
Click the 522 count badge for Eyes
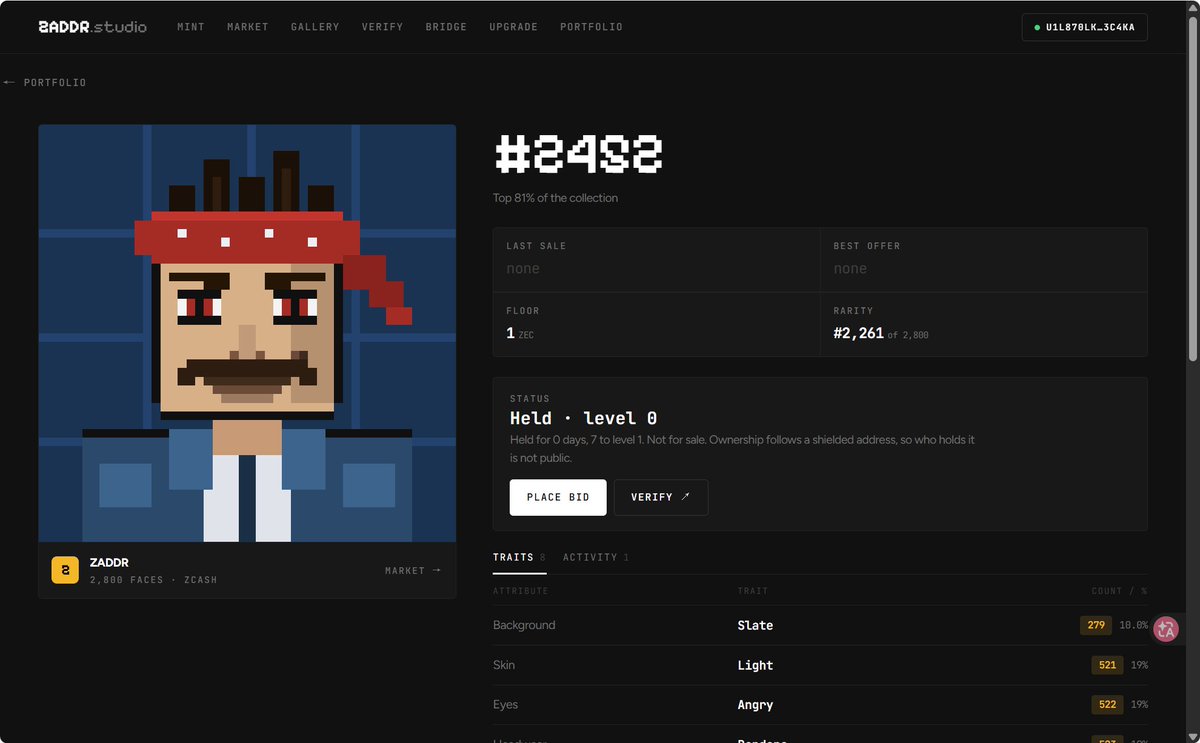click(1107, 705)
